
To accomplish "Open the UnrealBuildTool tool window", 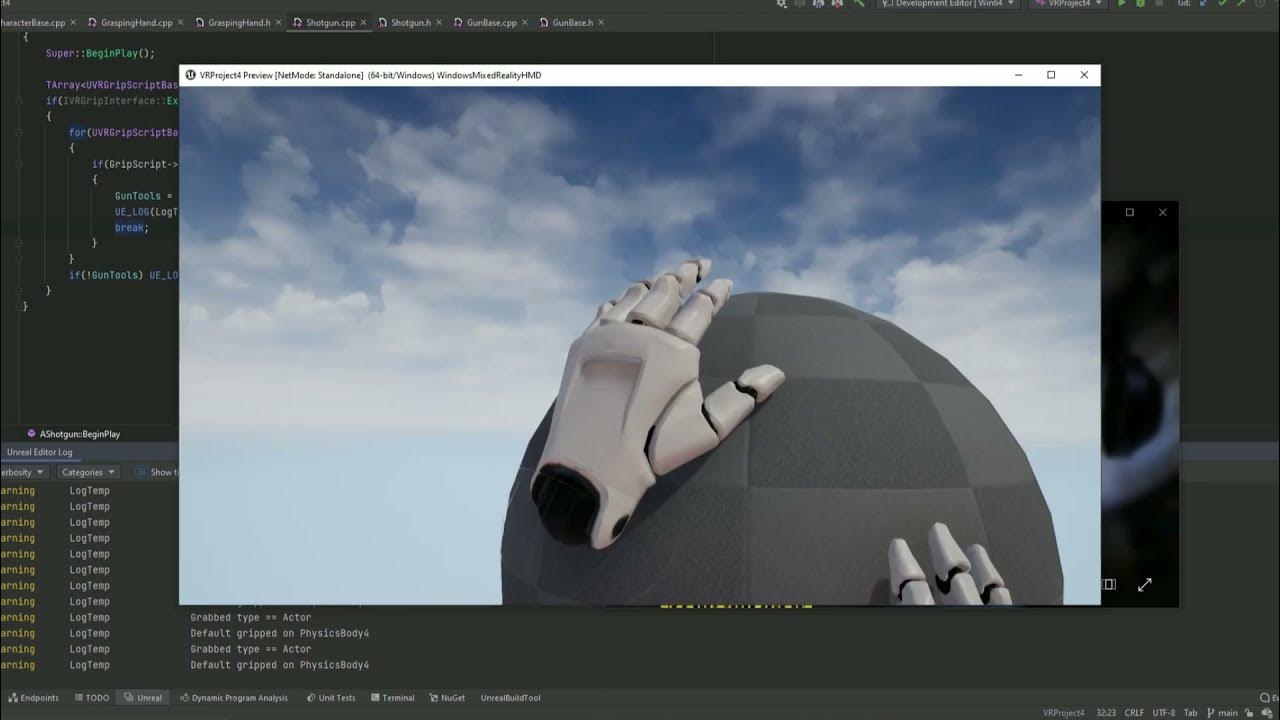I will pyautogui.click(x=510, y=698).
